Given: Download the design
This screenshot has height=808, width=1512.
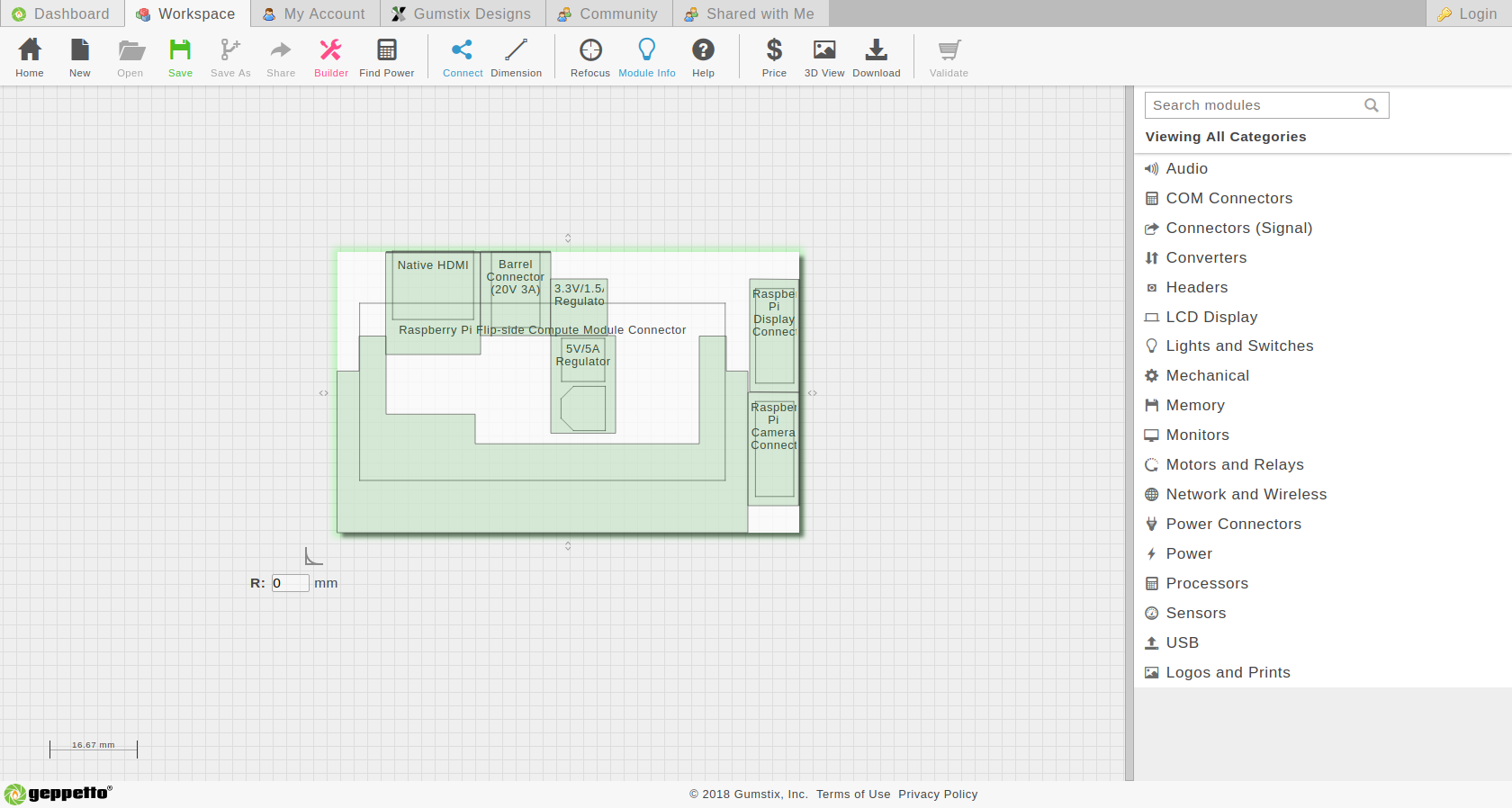Looking at the screenshot, I should point(877,58).
